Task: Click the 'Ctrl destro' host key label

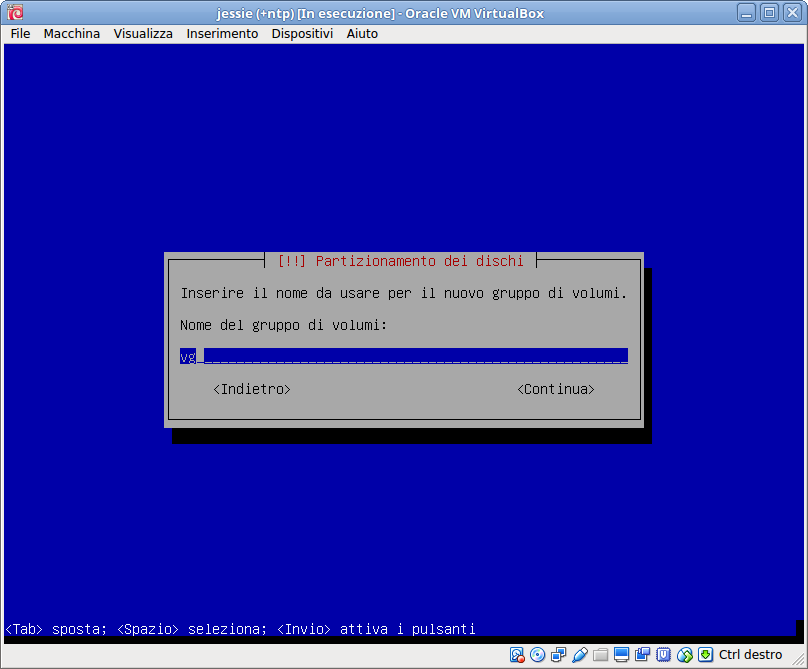Action: pos(750,655)
